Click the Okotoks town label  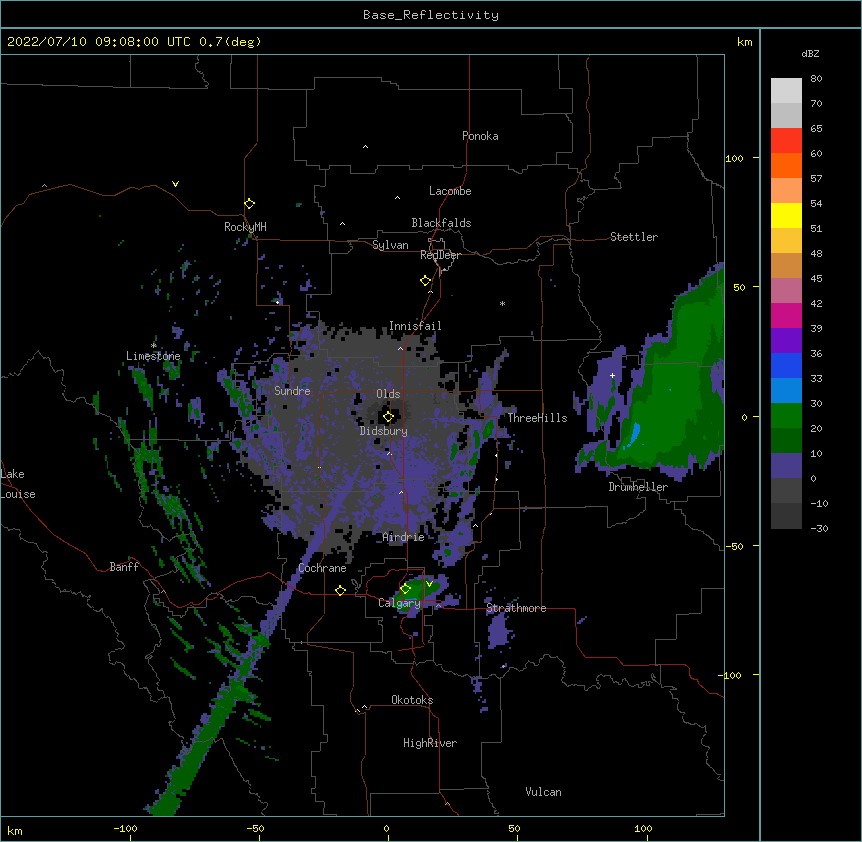pos(412,700)
